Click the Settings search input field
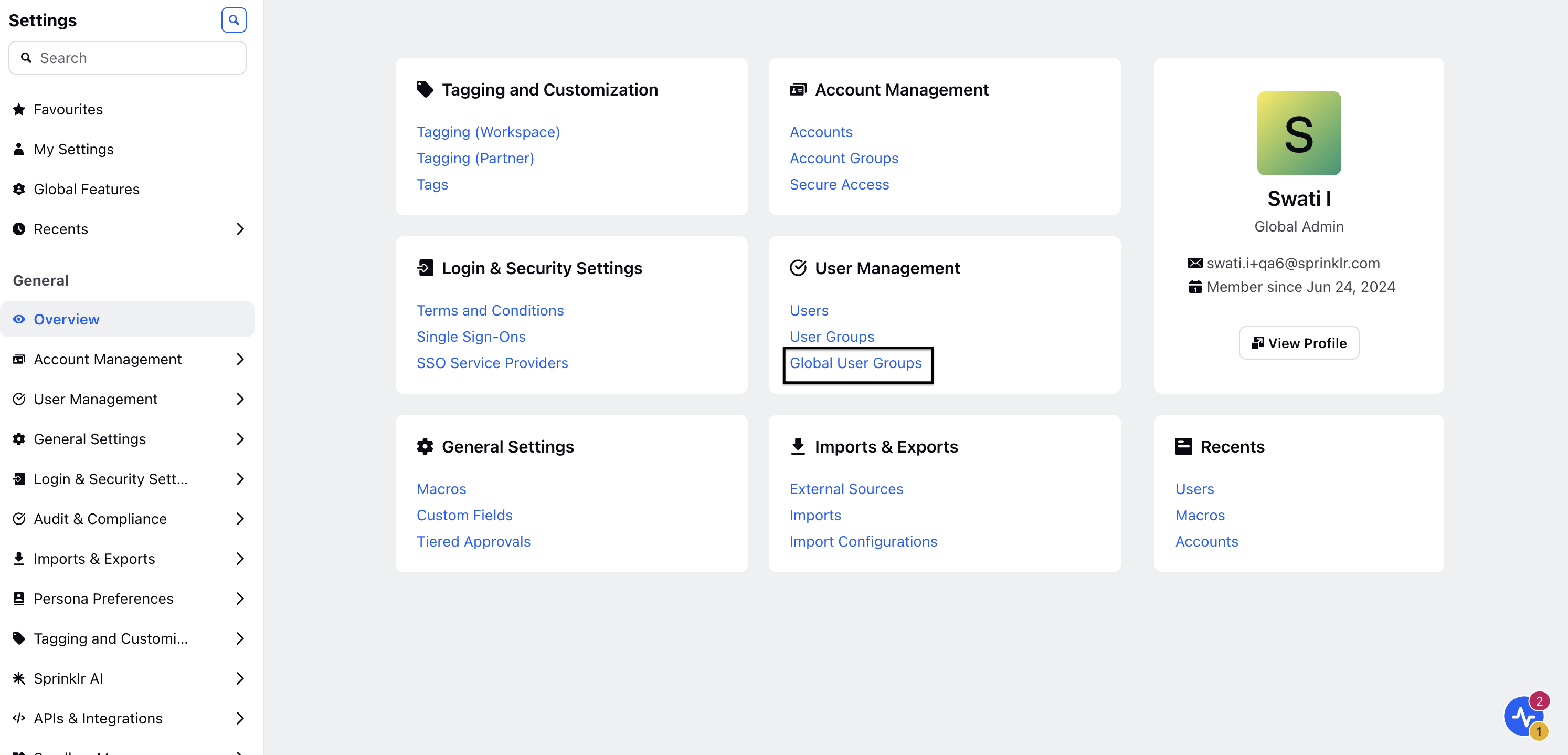The image size is (1568, 755). pos(127,58)
